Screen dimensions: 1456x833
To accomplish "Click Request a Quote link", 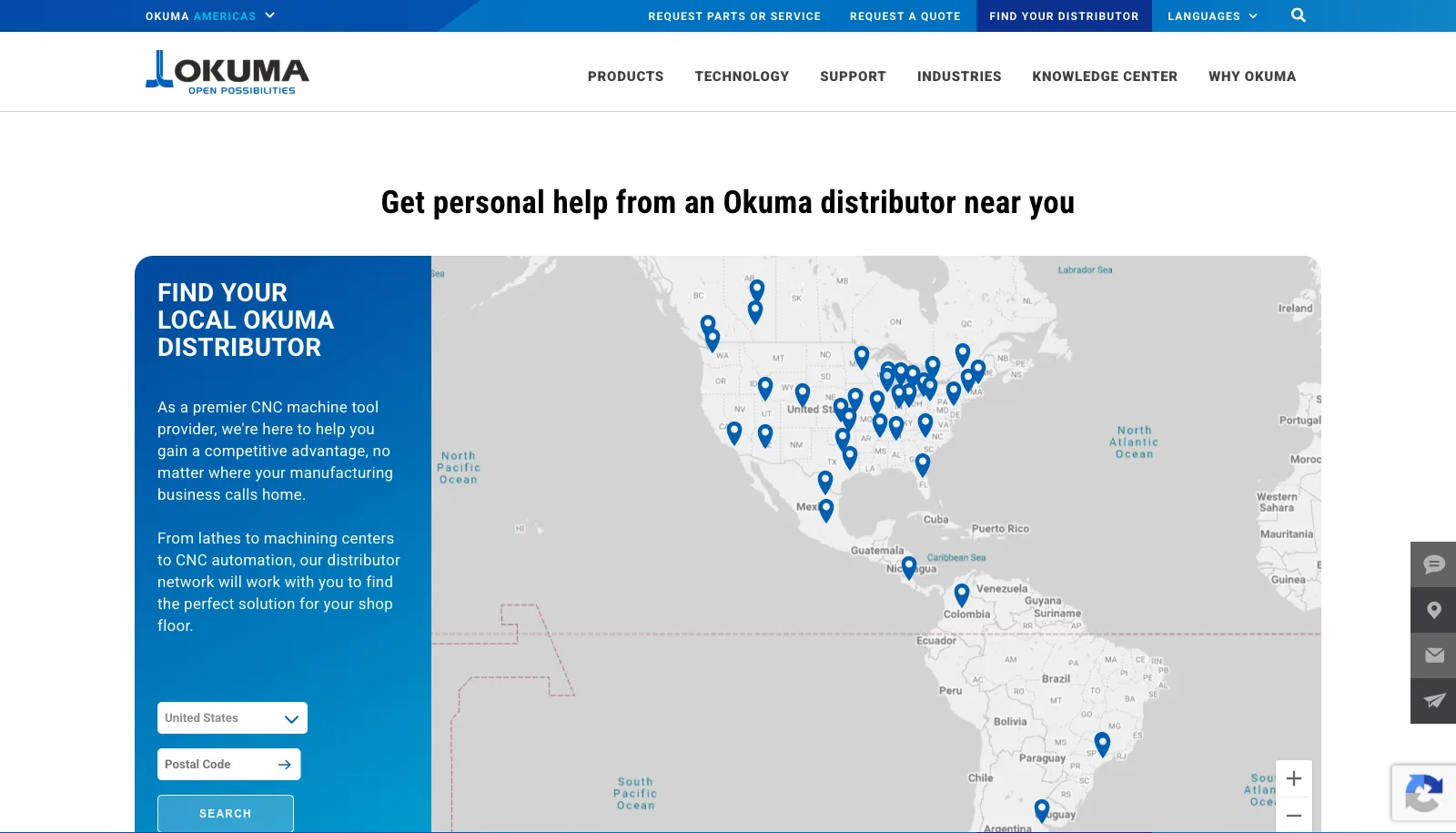I will pyautogui.click(x=905, y=15).
